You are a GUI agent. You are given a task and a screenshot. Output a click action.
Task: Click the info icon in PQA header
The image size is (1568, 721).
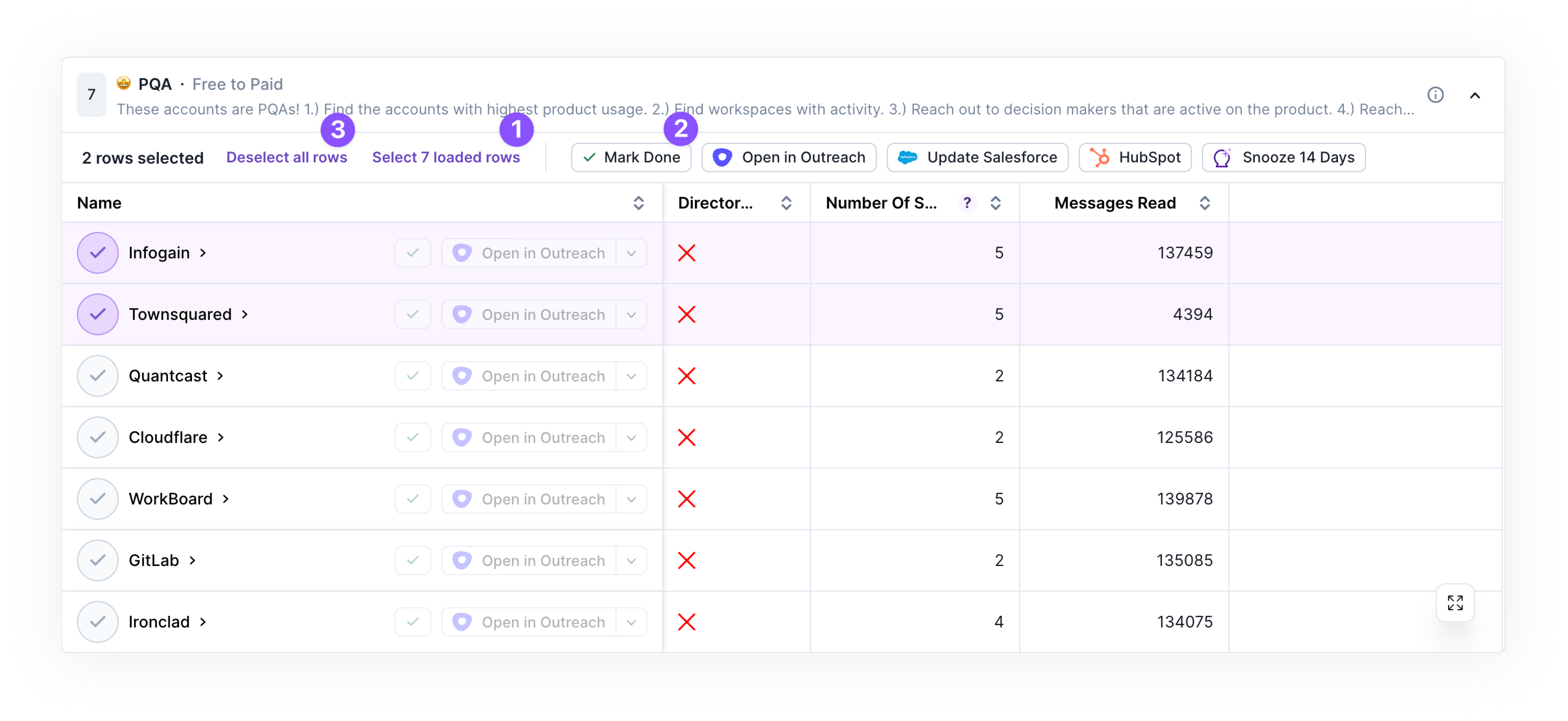click(1435, 95)
